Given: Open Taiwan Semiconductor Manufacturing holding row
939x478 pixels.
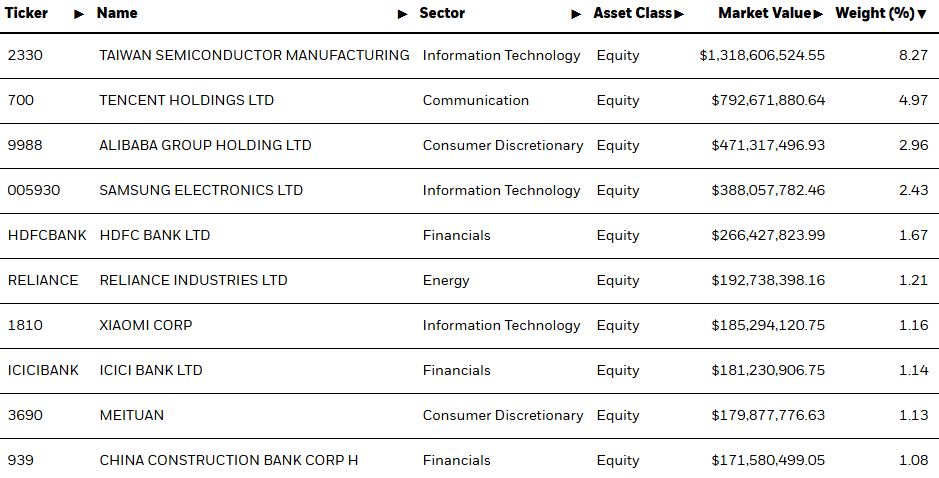Looking at the screenshot, I should pyautogui.click(x=470, y=56).
